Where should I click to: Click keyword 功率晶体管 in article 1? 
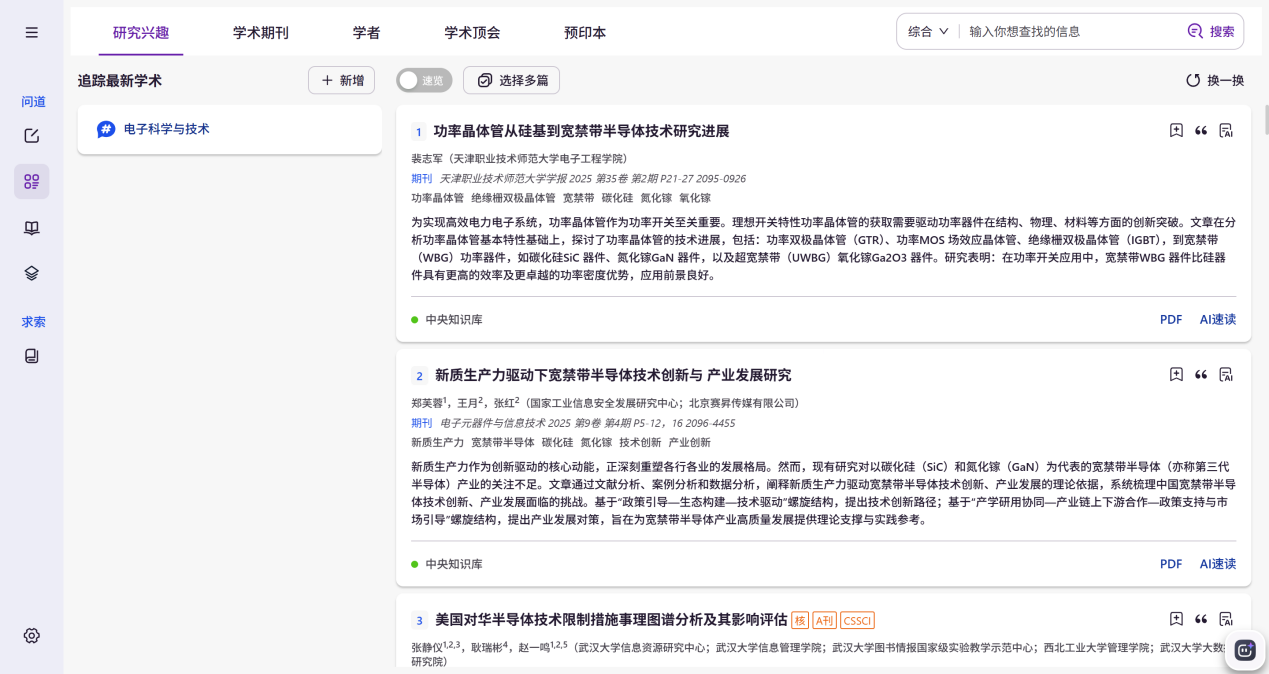[x=437, y=198]
